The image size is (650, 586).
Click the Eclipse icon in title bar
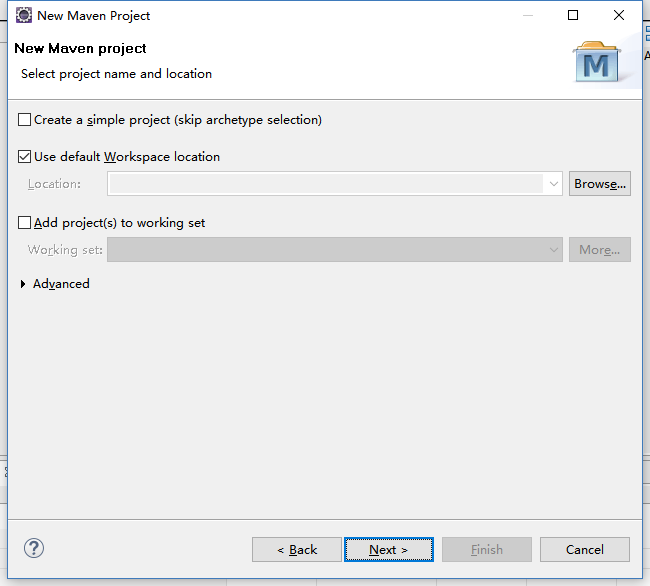(24, 15)
